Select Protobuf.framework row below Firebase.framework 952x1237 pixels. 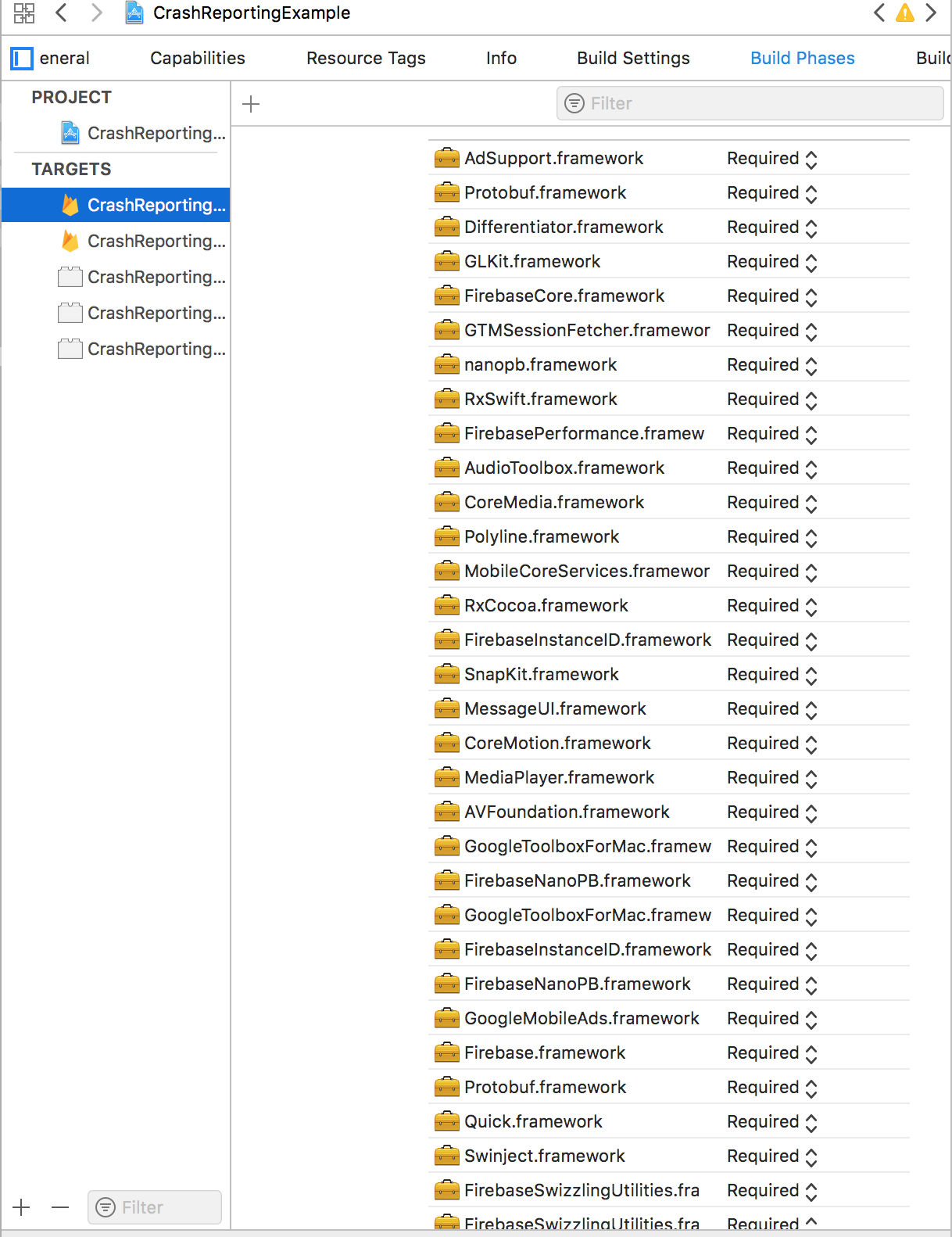669,1087
